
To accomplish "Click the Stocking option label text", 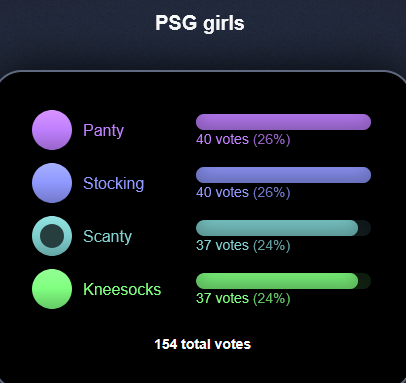I will click(x=114, y=183).
